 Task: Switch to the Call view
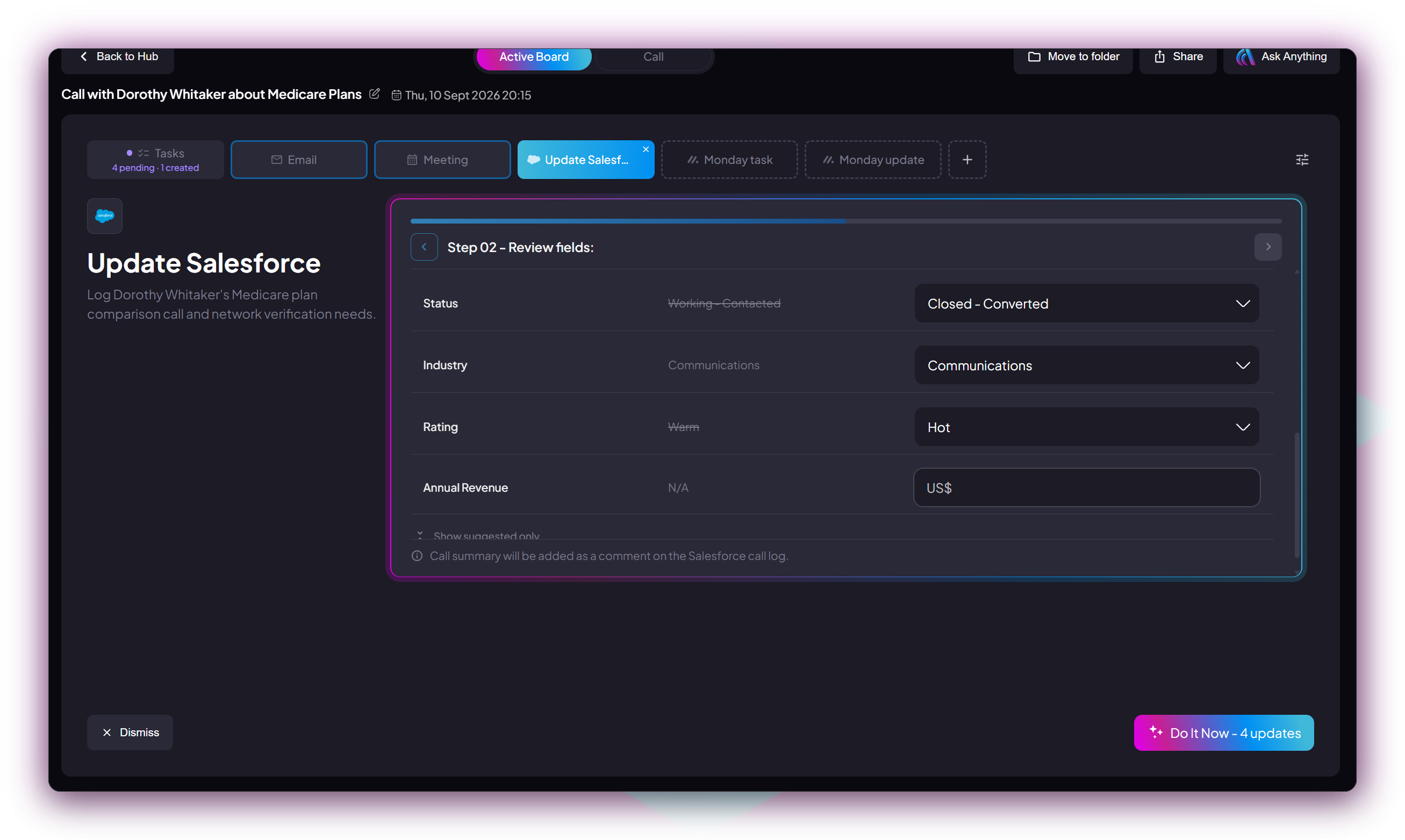tap(653, 56)
